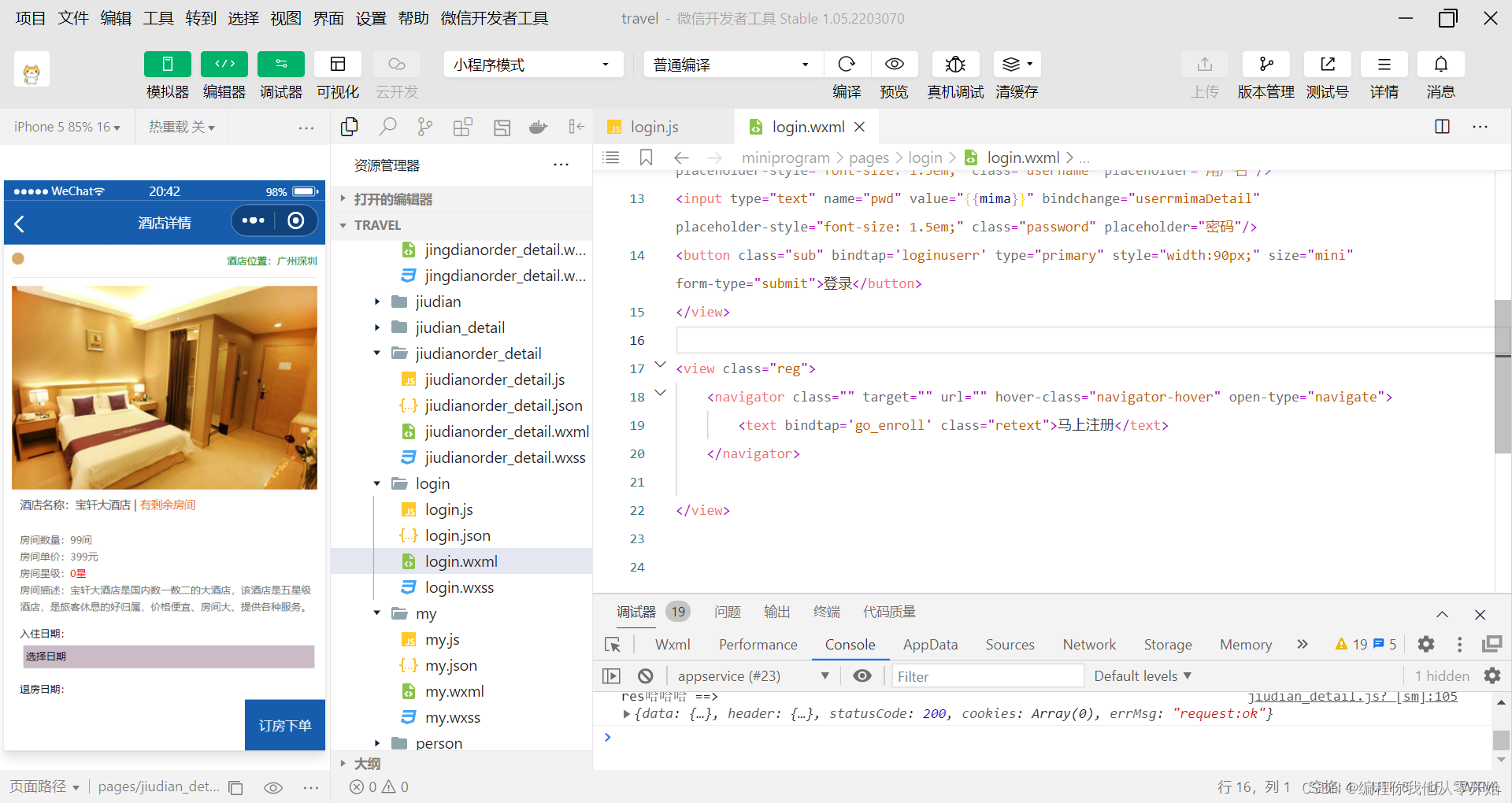Click the compile refresh icon

tap(847, 65)
